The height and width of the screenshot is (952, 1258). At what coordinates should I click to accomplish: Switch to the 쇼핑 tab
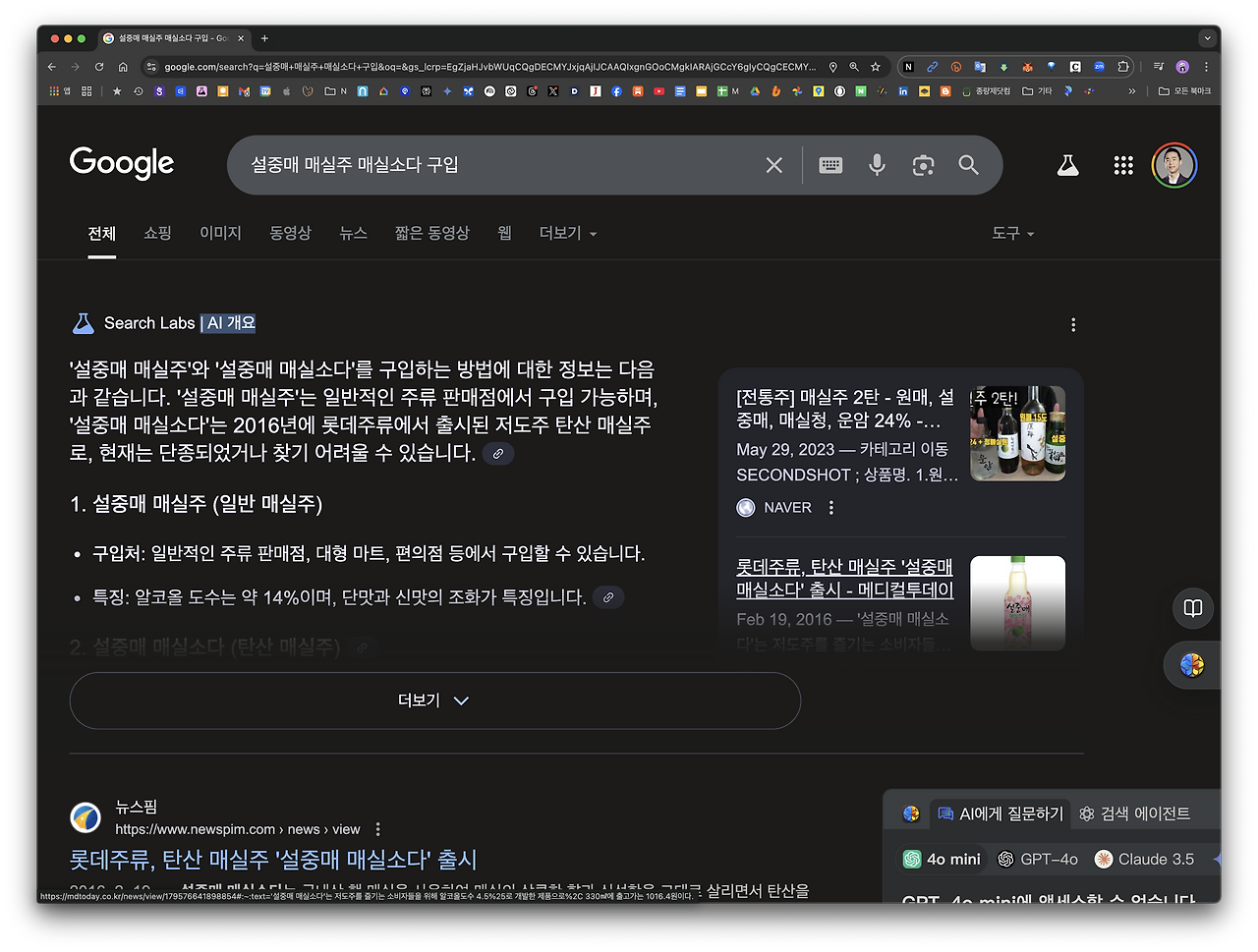point(157,233)
